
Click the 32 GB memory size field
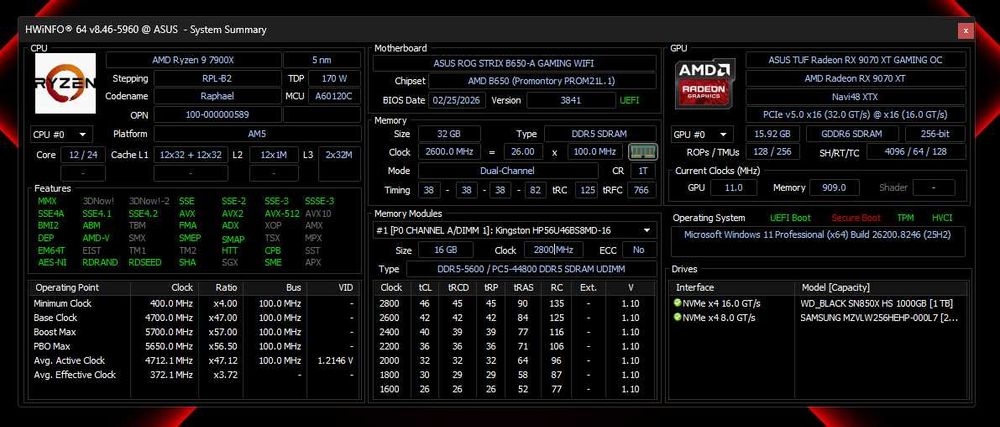(x=448, y=134)
